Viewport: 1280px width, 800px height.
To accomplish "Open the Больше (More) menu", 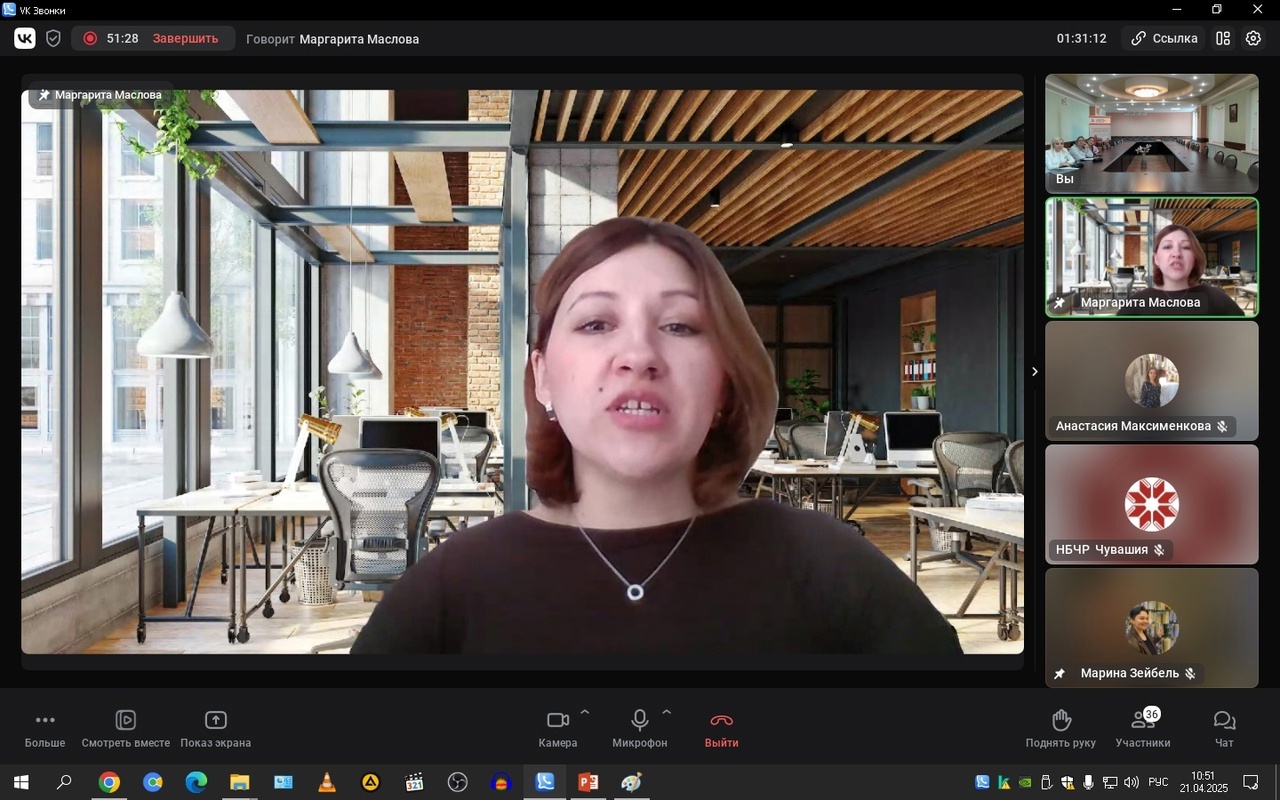I will click(45, 729).
